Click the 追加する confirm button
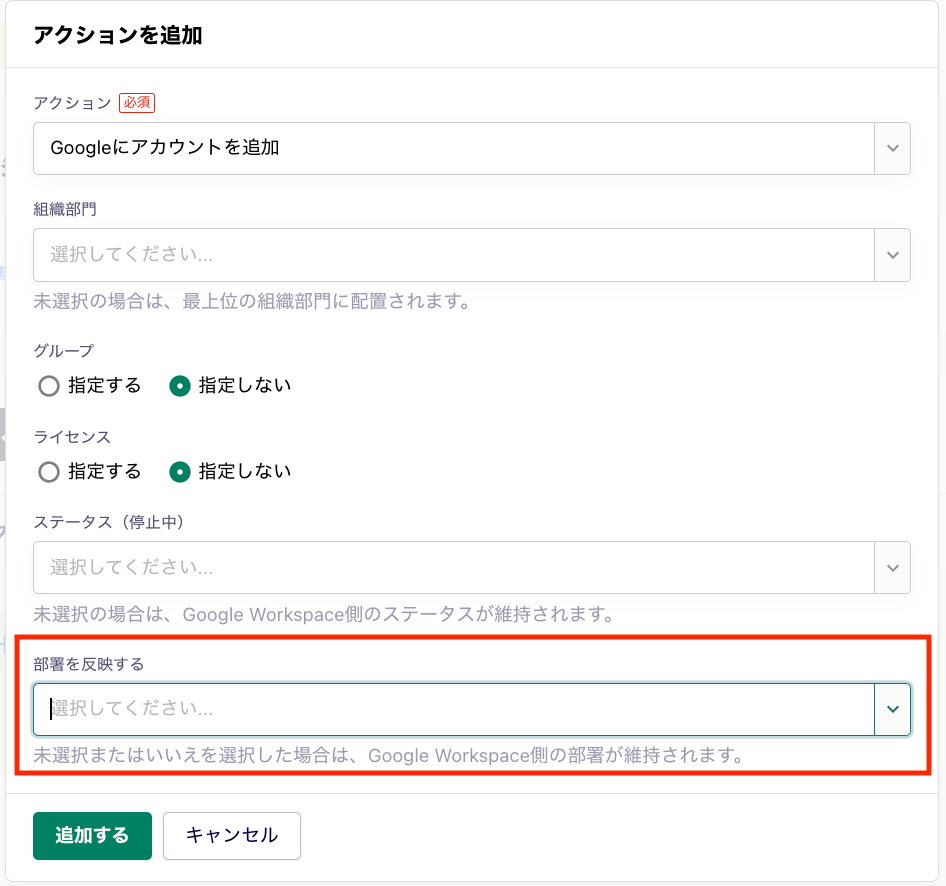The width and height of the screenshot is (946, 886). point(92,836)
